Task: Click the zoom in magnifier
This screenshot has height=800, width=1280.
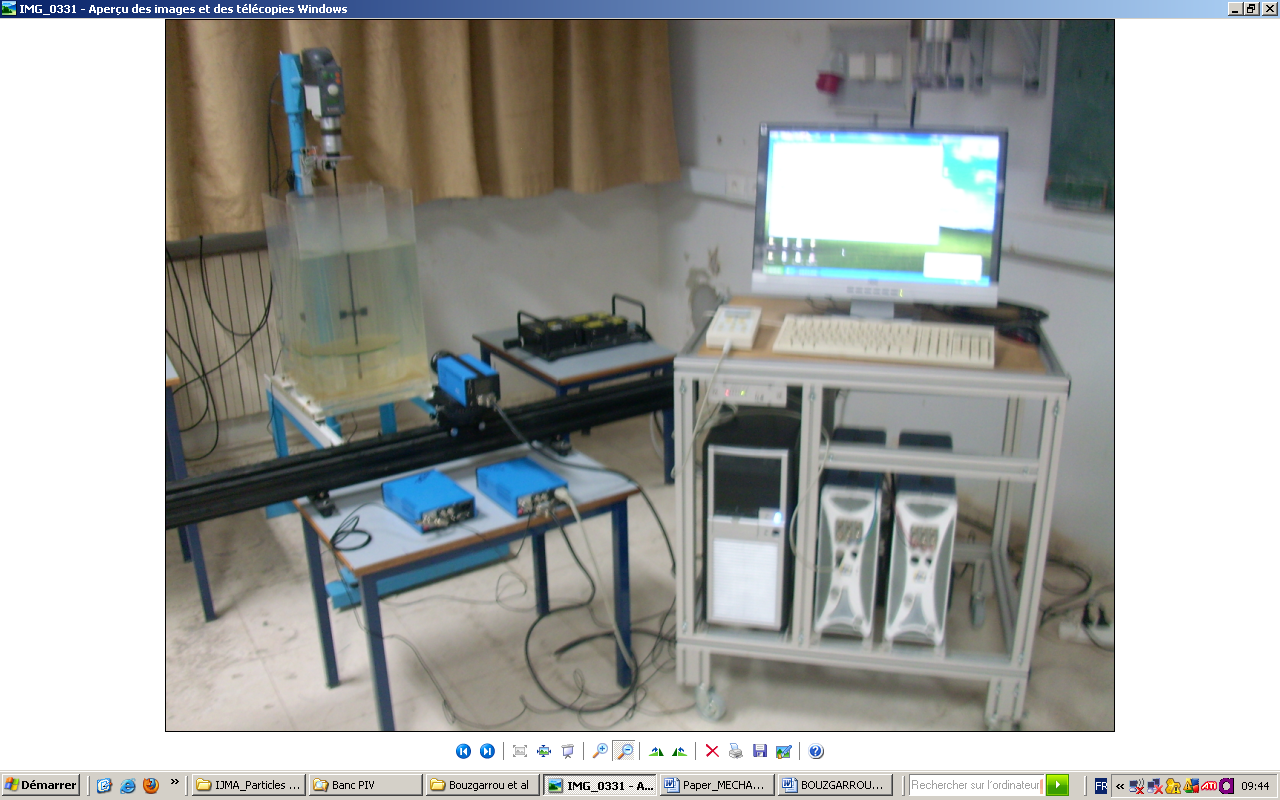Action: click(x=600, y=751)
